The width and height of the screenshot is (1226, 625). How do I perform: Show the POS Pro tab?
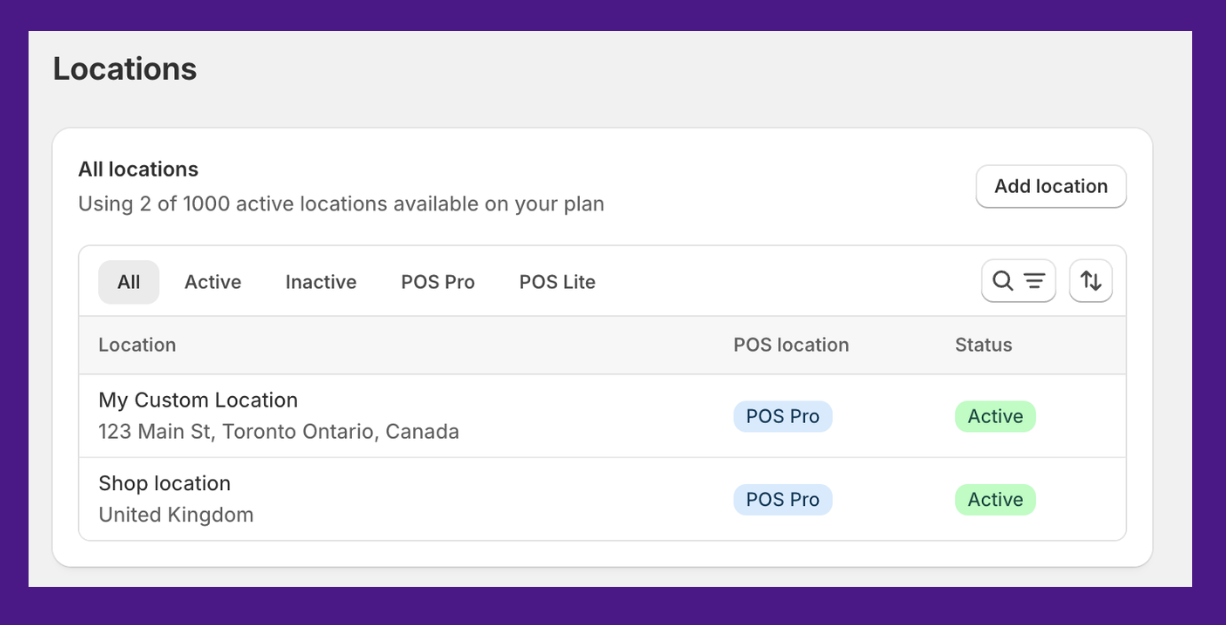[x=438, y=282]
